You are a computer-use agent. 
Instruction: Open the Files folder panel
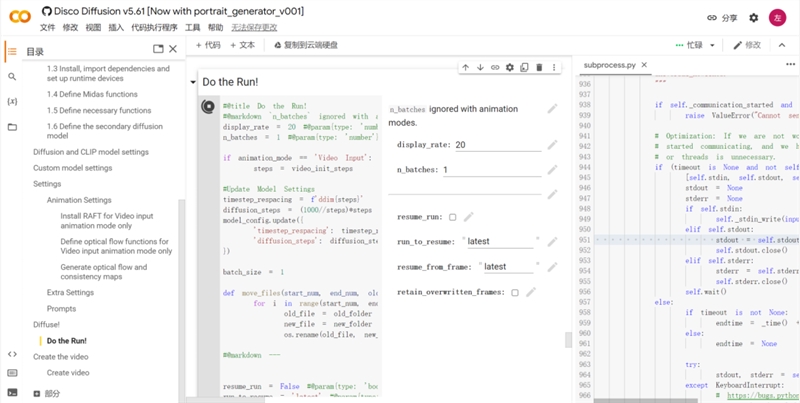[12, 127]
